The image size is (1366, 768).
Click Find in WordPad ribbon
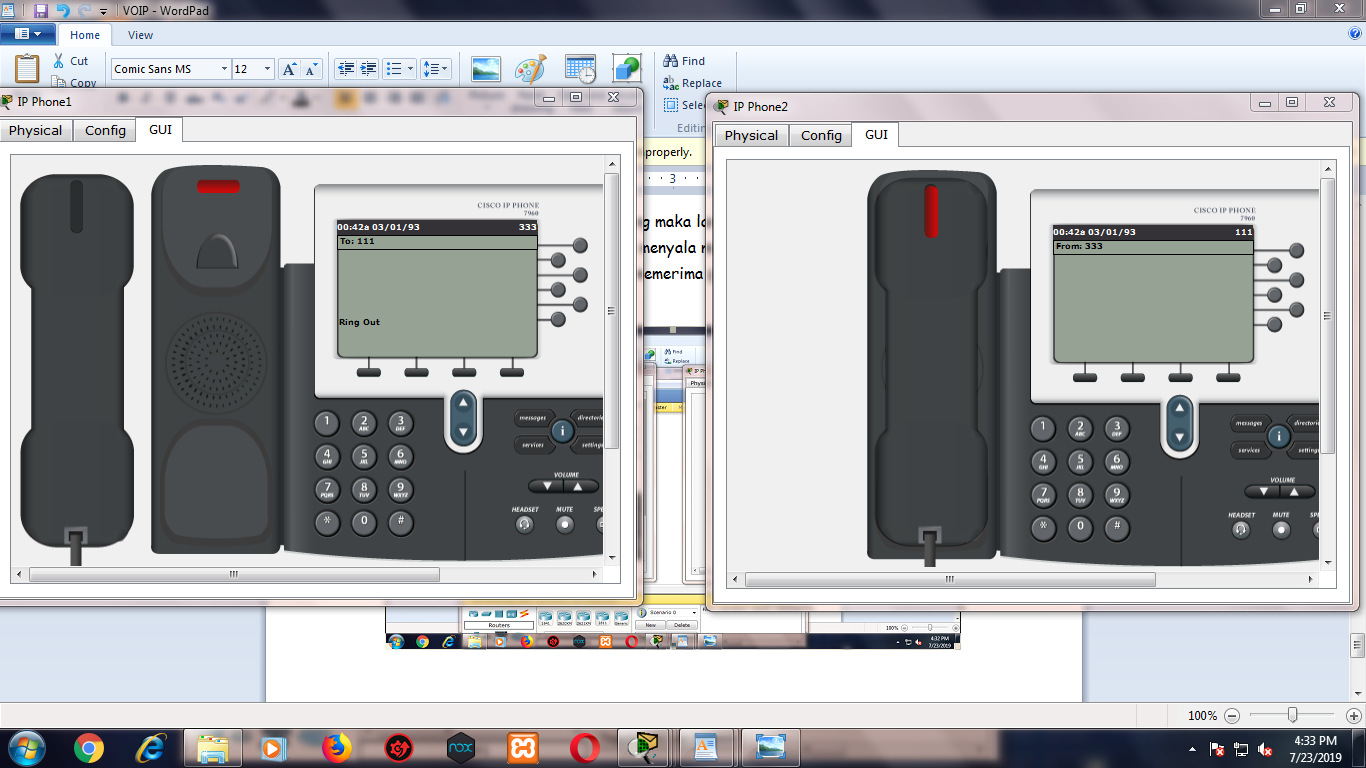coord(684,61)
